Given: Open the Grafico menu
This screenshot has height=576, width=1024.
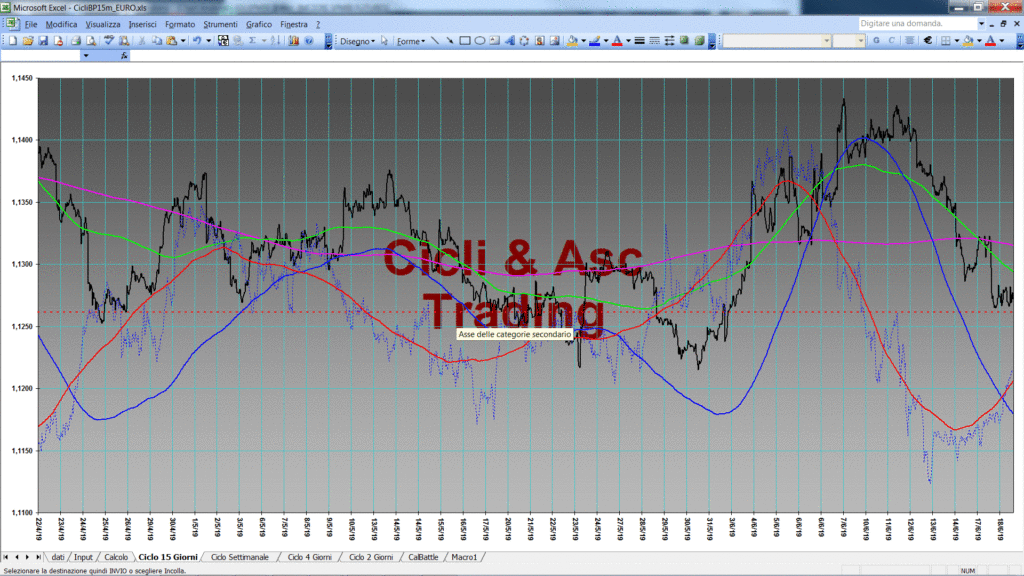Looking at the screenshot, I should click(259, 24).
